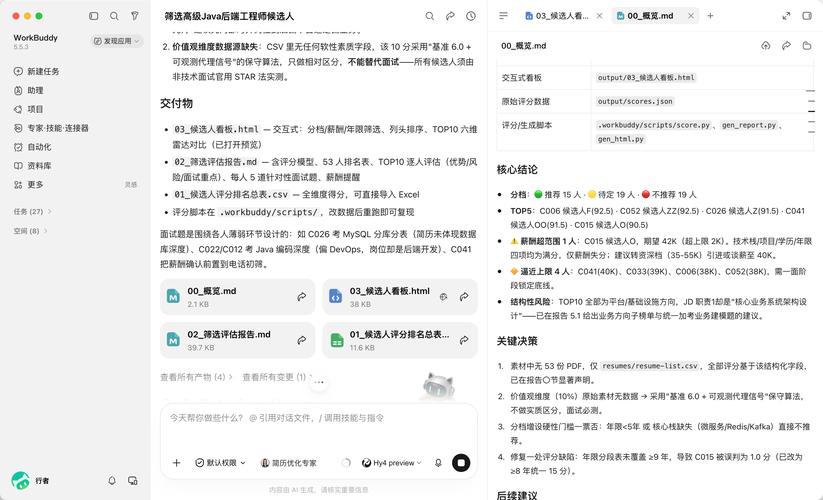The height and width of the screenshot is (500, 823).
Task: Open the 项目 section
Action: click(x=29, y=109)
